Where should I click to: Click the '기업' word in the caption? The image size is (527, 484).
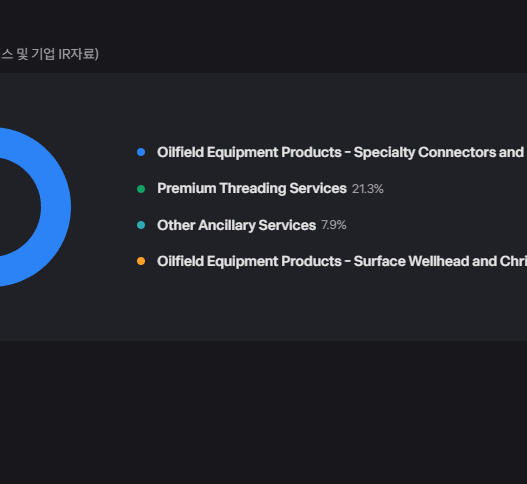pyautogui.click(x=43, y=54)
